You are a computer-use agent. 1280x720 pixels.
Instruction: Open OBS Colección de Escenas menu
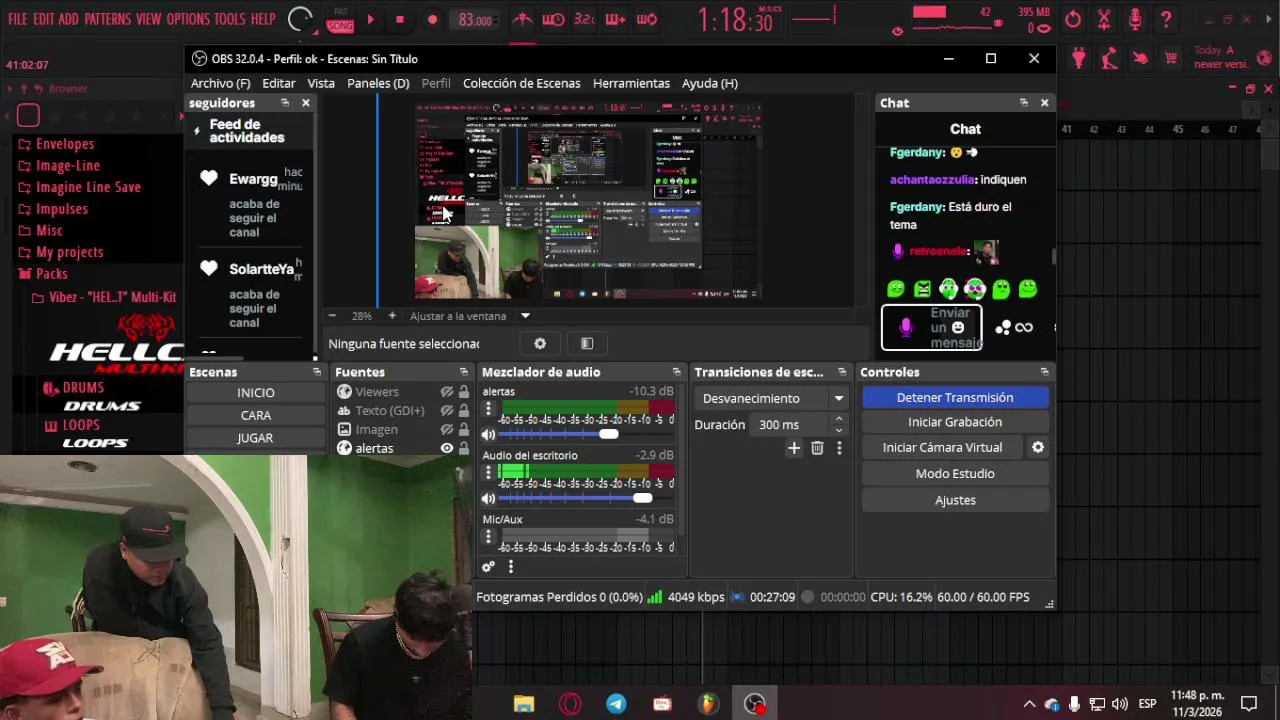(x=521, y=83)
